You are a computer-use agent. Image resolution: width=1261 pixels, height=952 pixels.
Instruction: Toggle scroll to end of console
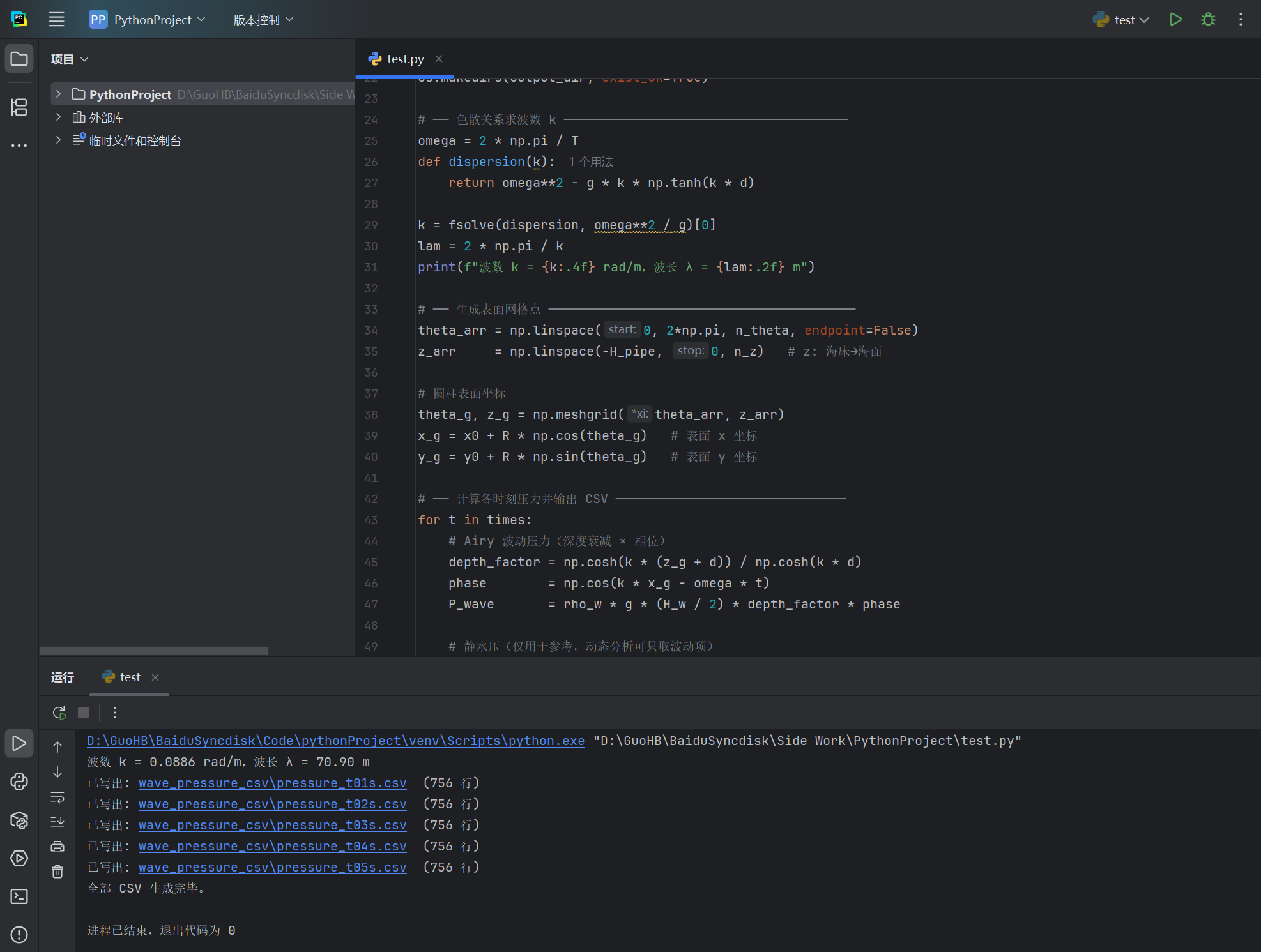pos(57,822)
